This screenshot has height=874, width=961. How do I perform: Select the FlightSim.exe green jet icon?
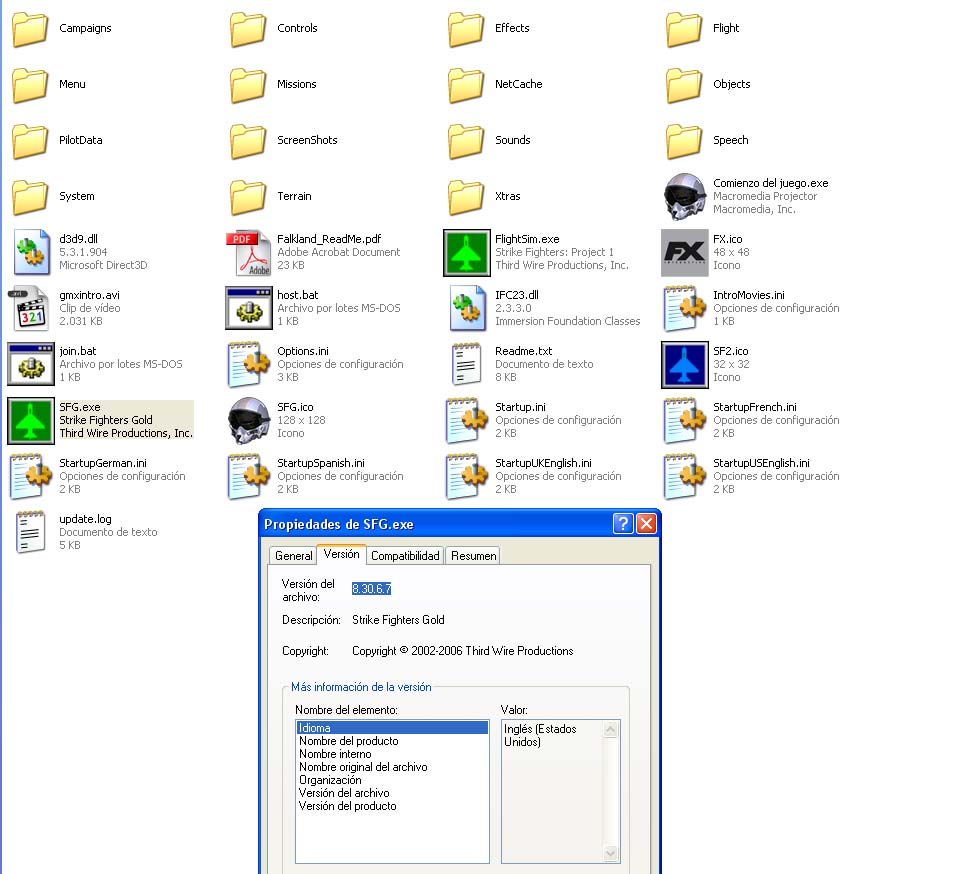click(466, 253)
